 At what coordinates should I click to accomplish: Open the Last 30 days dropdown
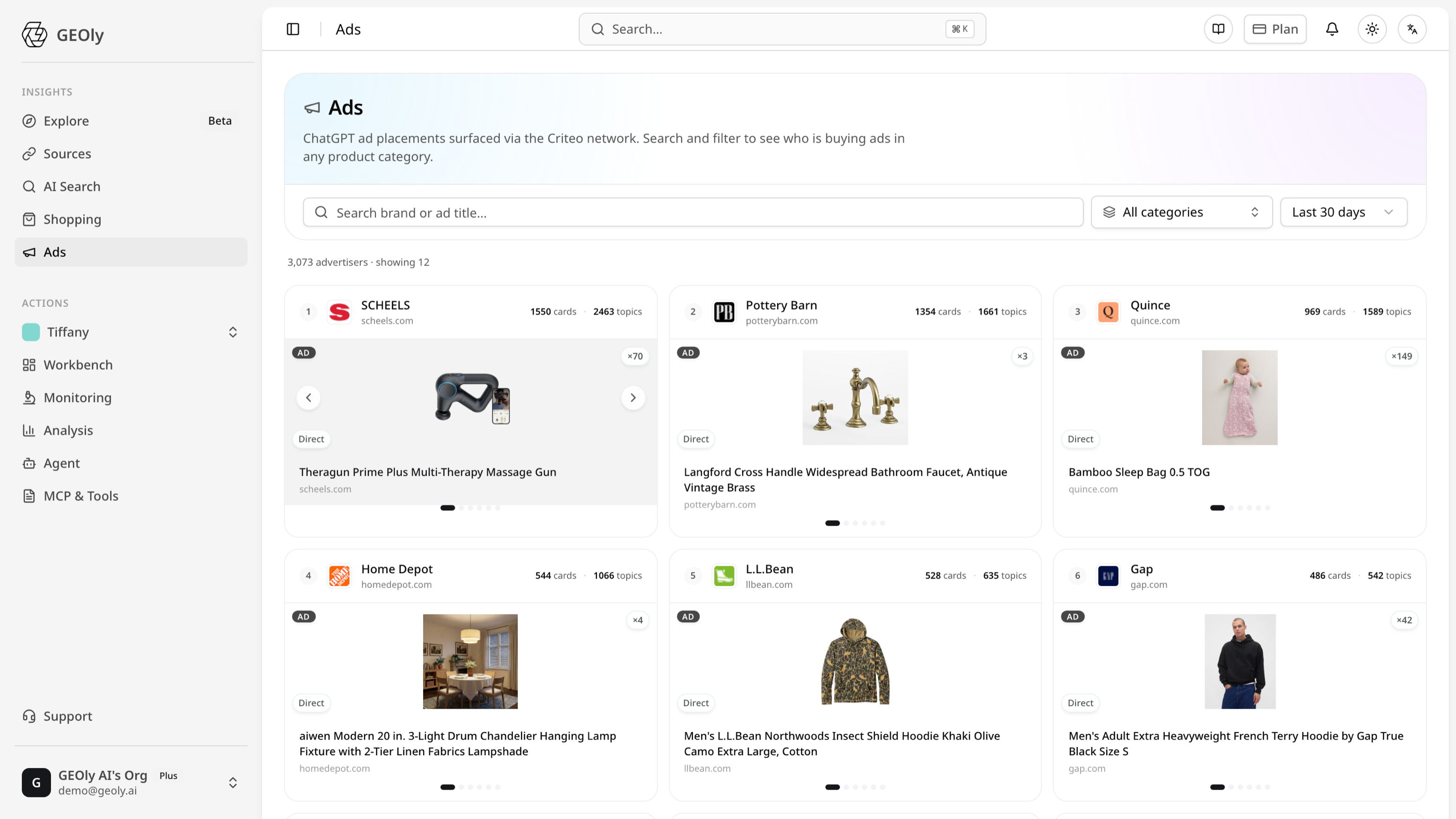click(x=1343, y=212)
